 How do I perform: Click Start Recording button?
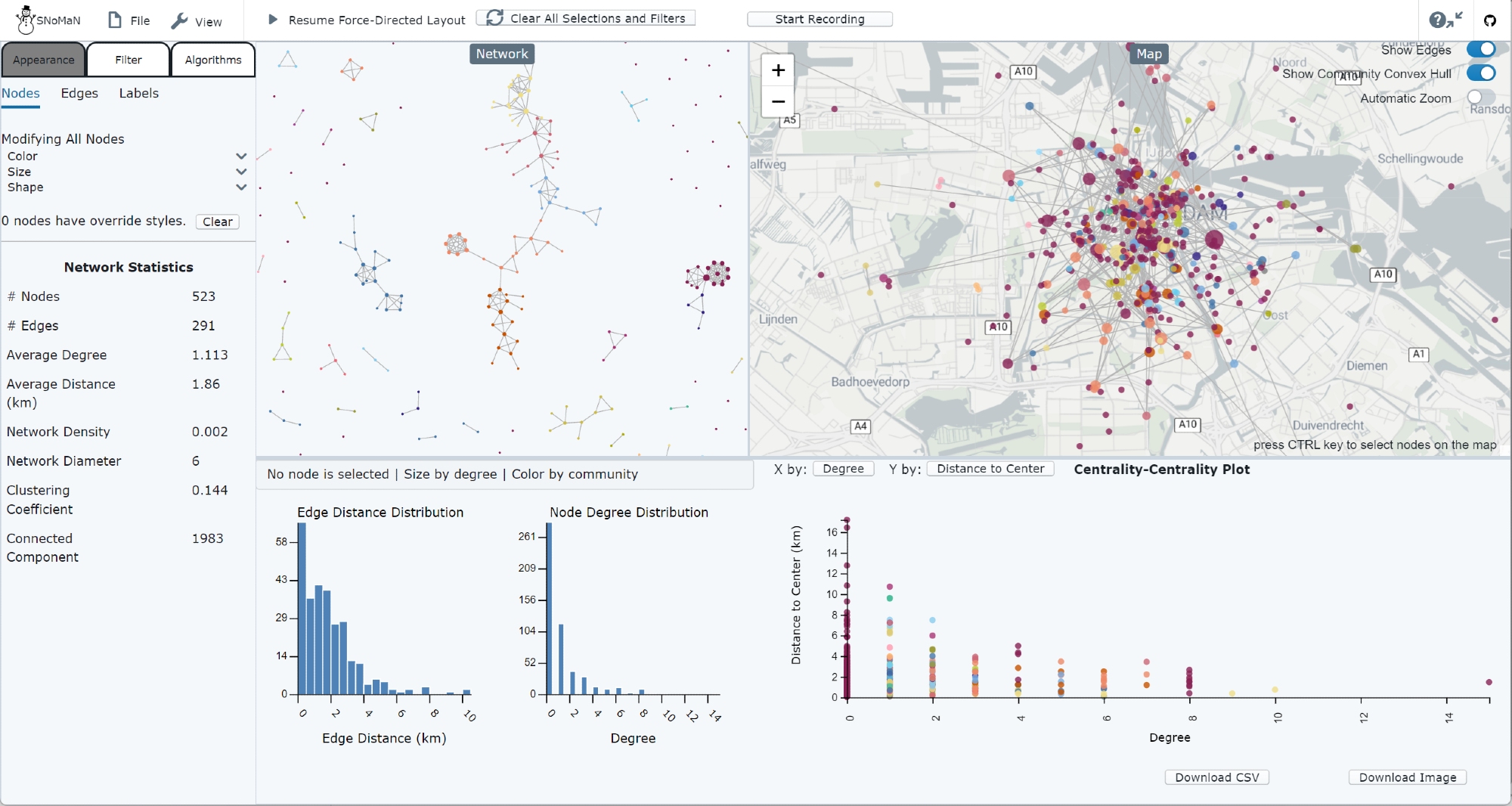pyautogui.click(x=820, y=19)
